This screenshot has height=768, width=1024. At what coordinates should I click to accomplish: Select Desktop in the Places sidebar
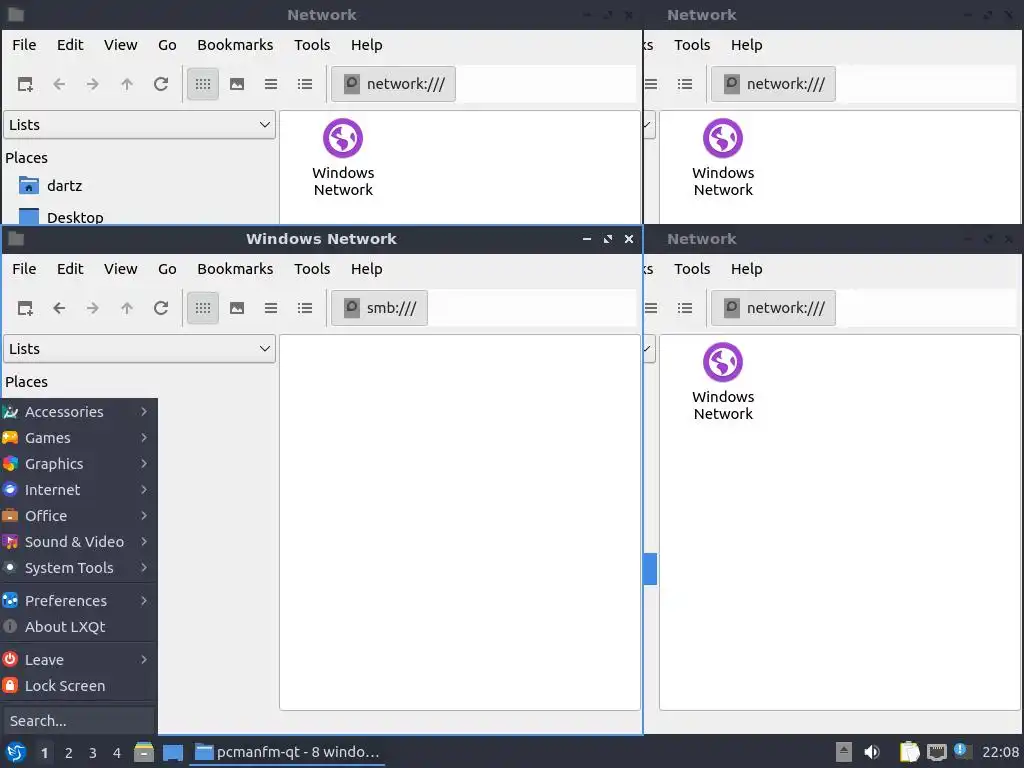tap(61, 217)
